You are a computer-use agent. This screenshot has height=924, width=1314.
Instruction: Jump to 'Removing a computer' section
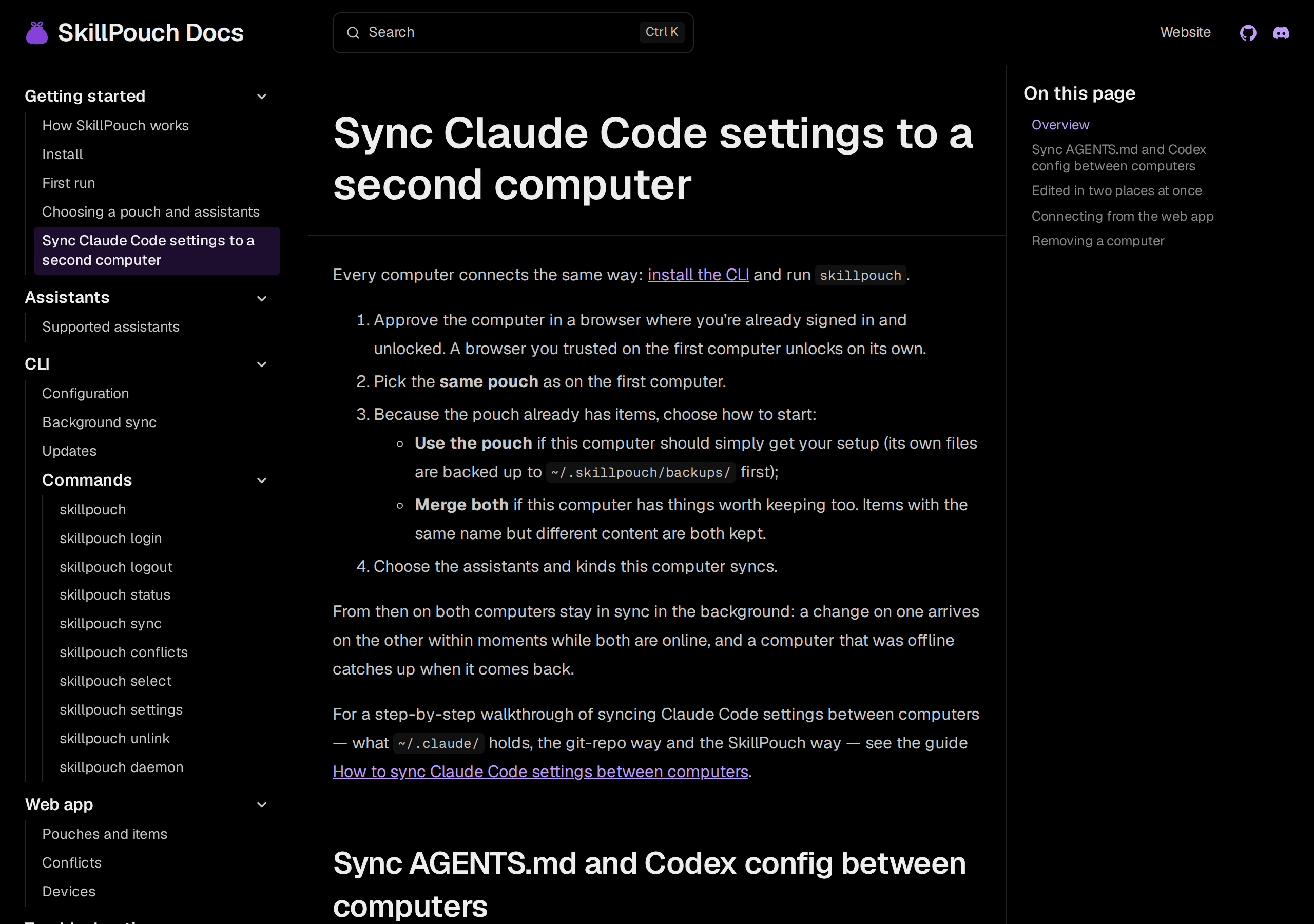(1098, 241)
